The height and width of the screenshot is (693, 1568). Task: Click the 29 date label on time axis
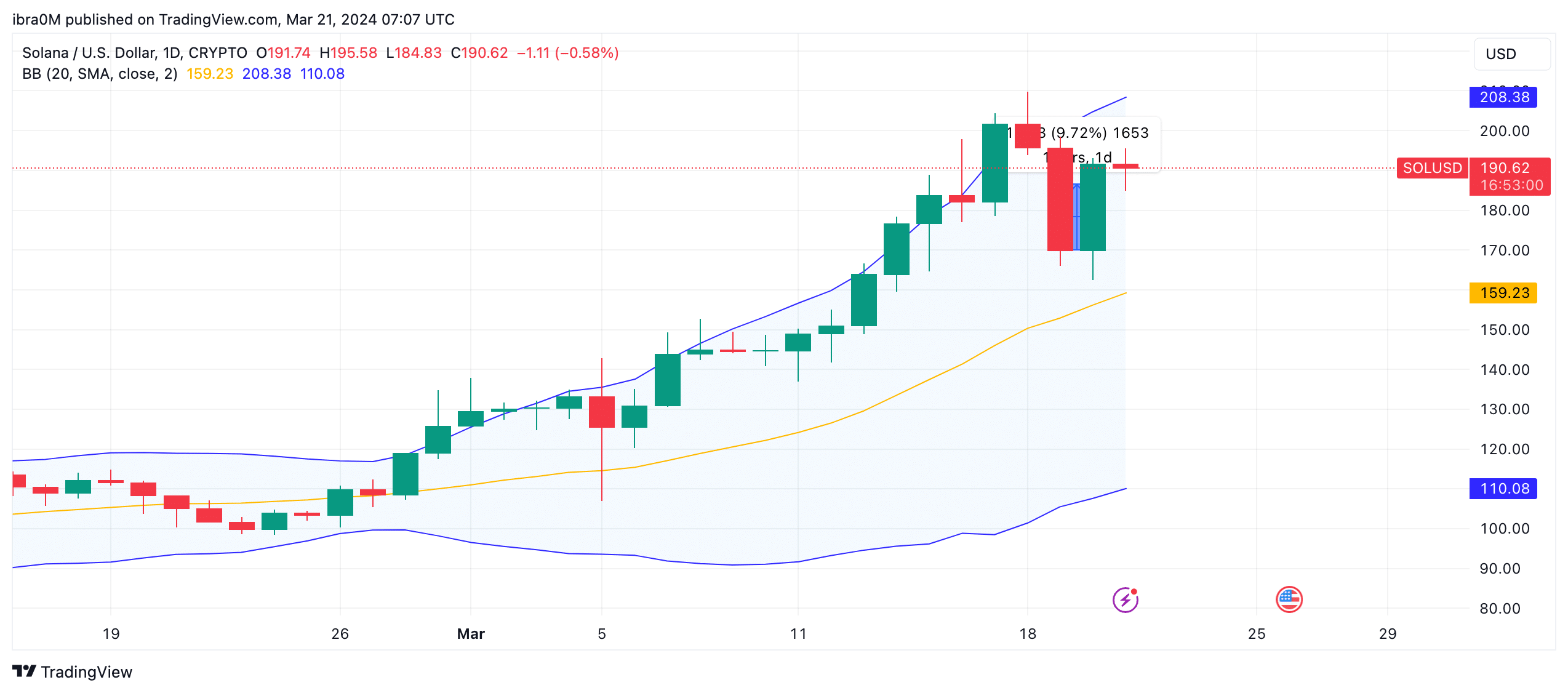tap(1388, 634)
